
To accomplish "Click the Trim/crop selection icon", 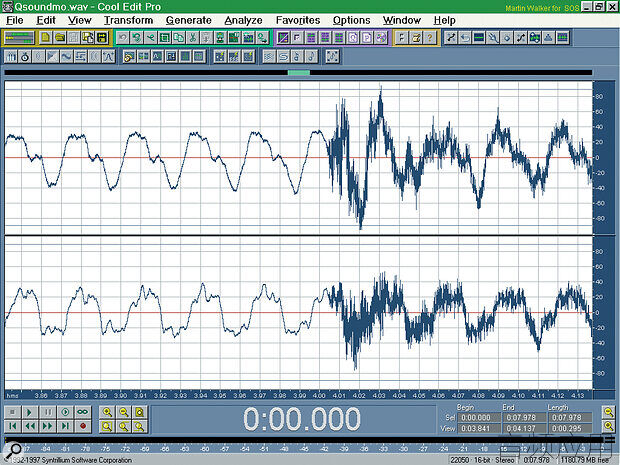I will coord(164,38).
